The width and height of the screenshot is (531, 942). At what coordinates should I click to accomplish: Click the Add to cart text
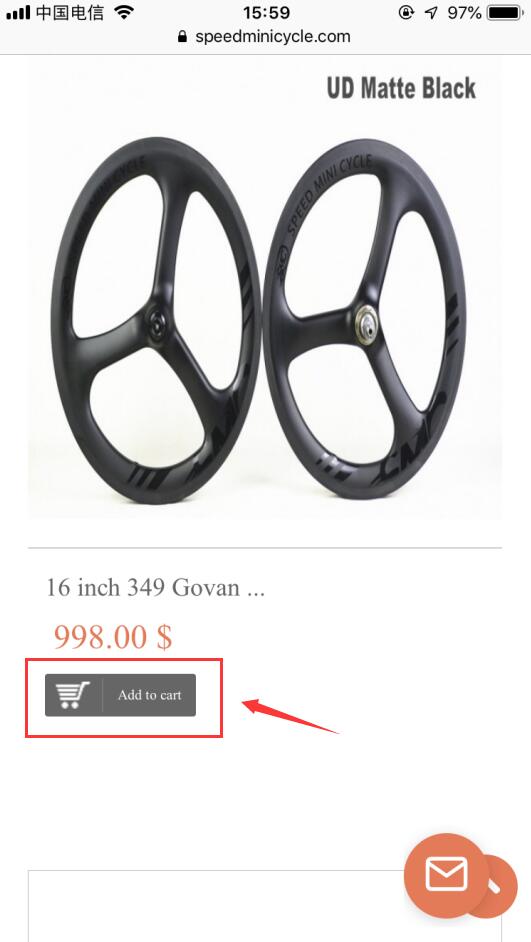(x=149, y=695)
